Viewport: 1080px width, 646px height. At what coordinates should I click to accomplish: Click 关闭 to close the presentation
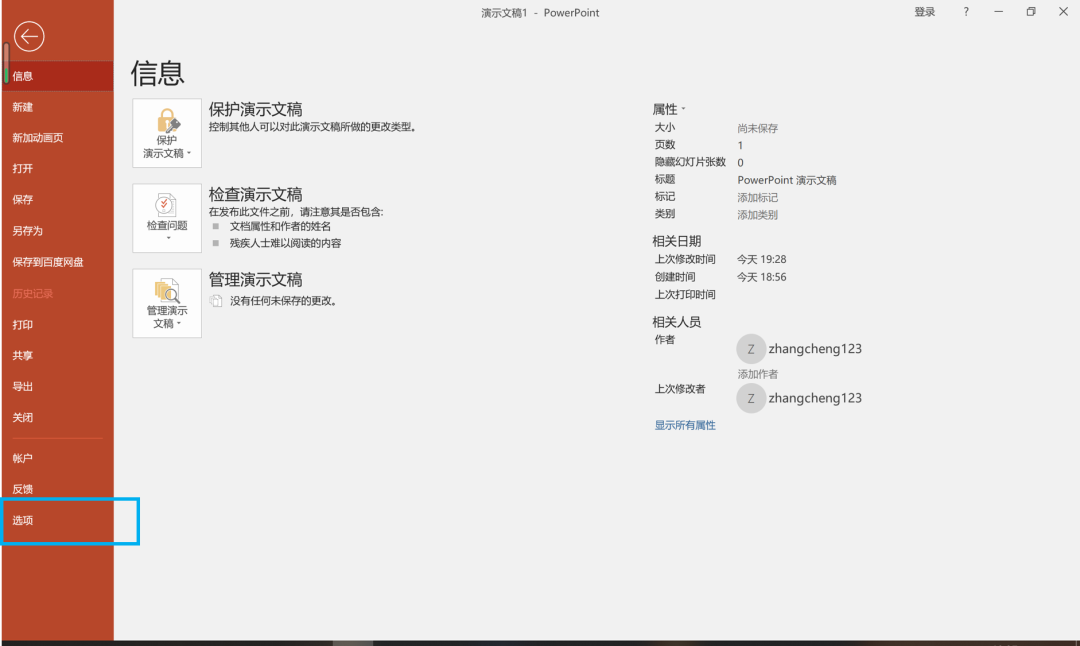pyautogui.click(x=58, y=417)
